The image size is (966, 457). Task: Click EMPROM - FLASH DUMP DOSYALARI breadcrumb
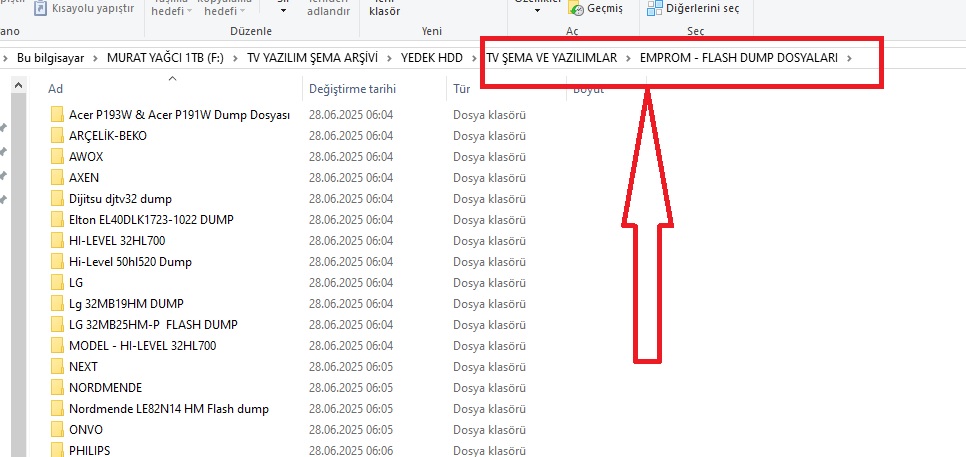point(739,59)
